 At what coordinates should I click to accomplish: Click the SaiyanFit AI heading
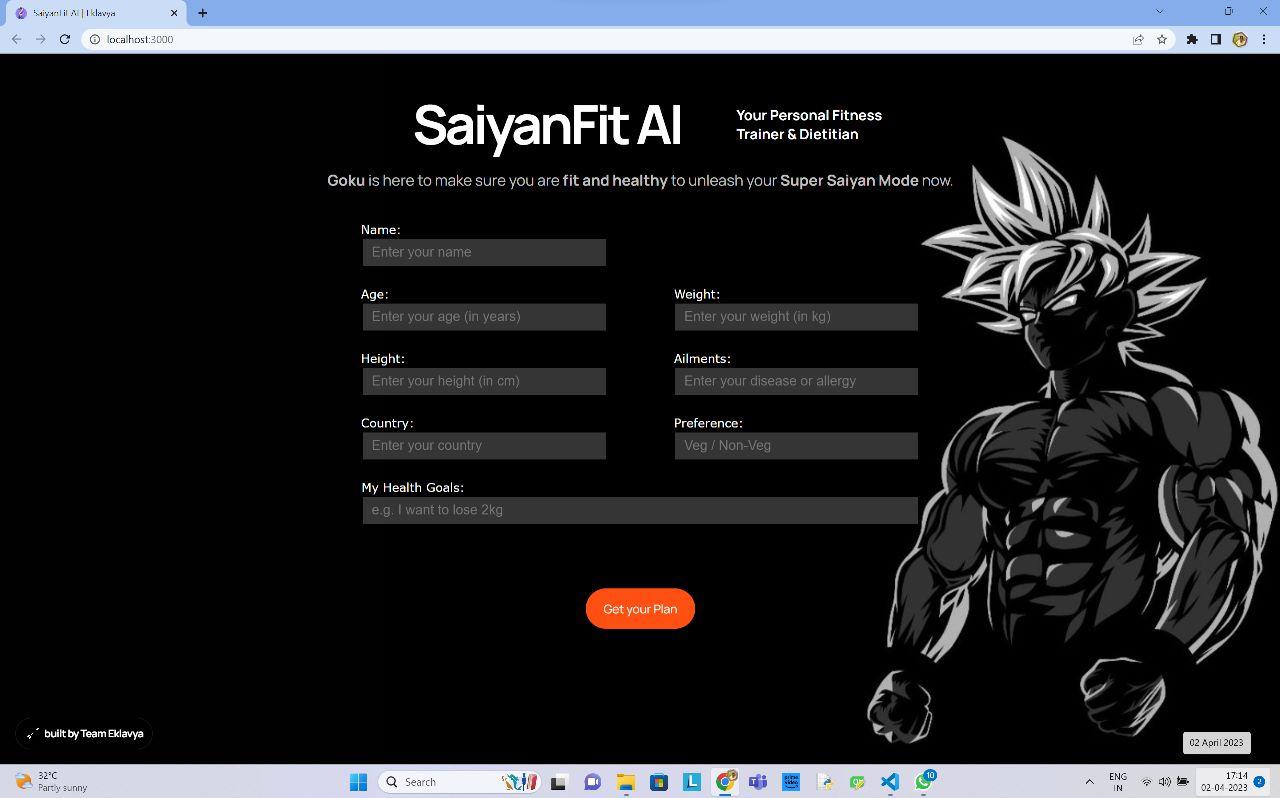(x=547, y=126)
